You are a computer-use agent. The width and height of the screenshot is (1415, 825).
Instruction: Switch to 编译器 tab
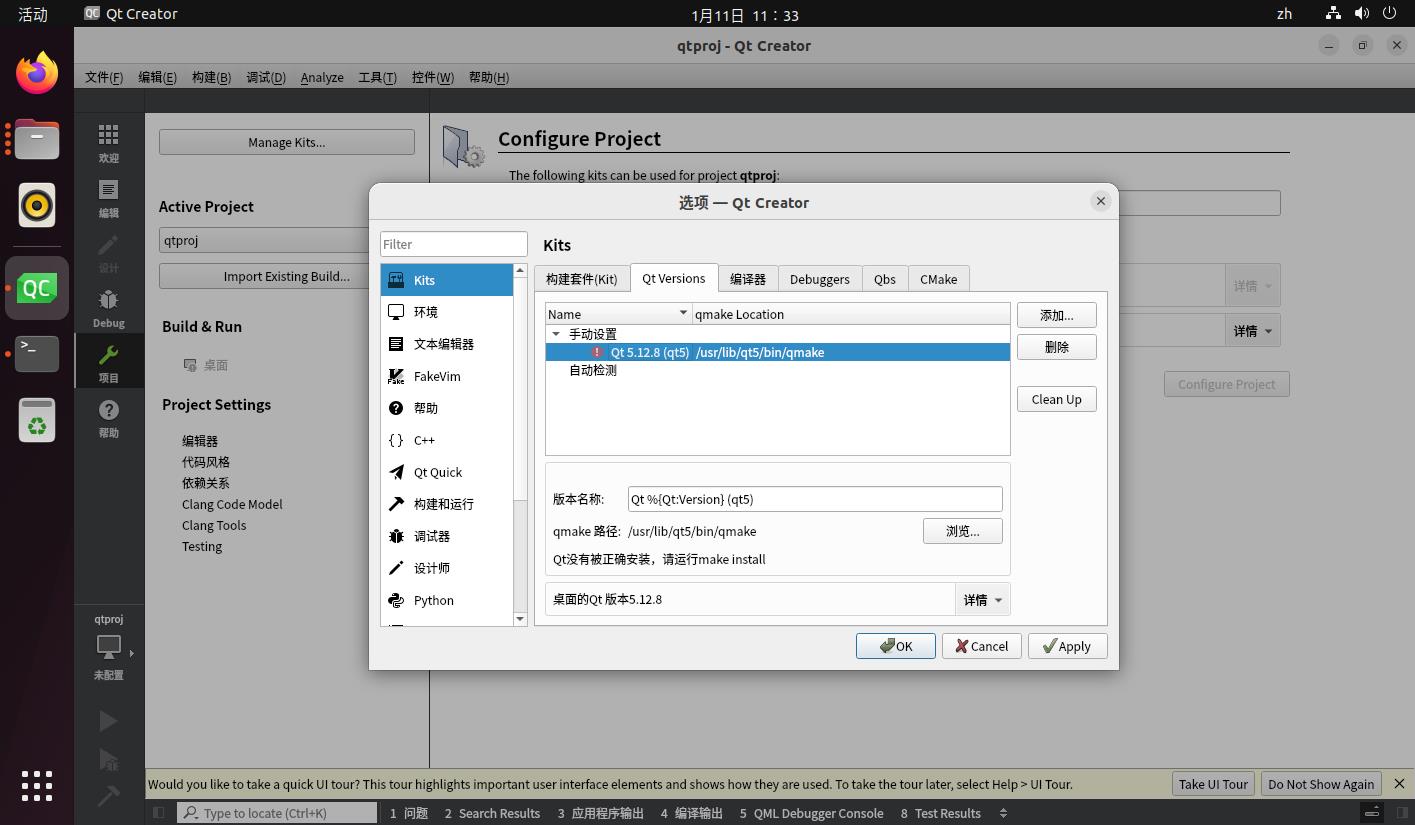coord(748,279)
